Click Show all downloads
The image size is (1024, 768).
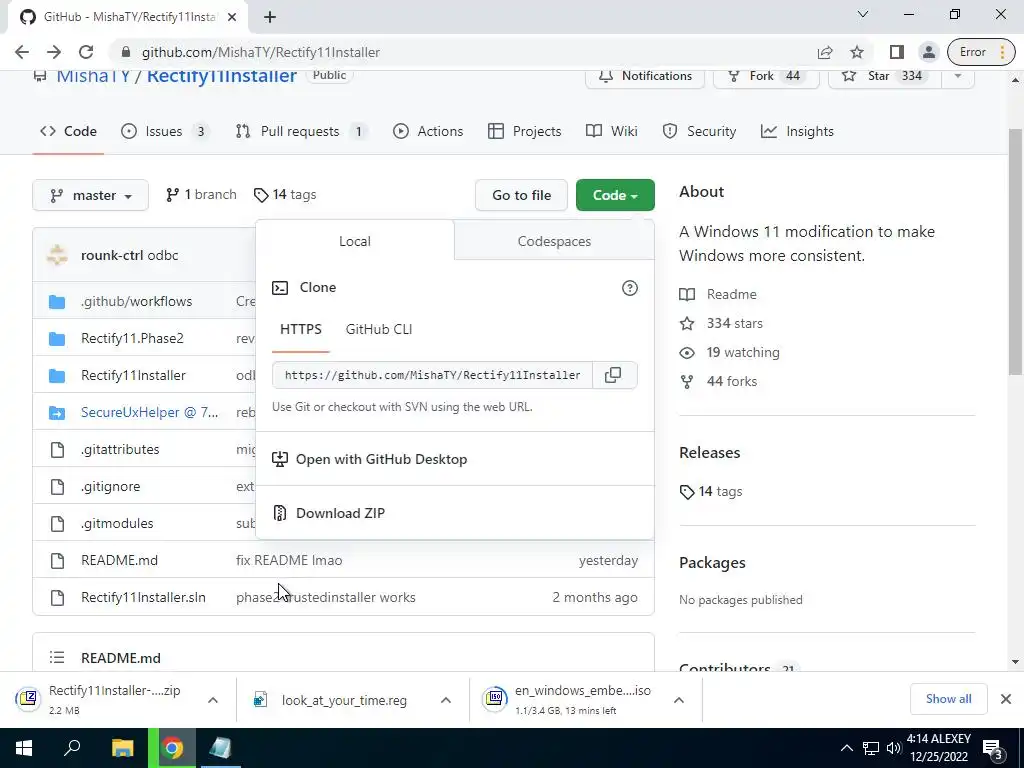tap(948, 699)
